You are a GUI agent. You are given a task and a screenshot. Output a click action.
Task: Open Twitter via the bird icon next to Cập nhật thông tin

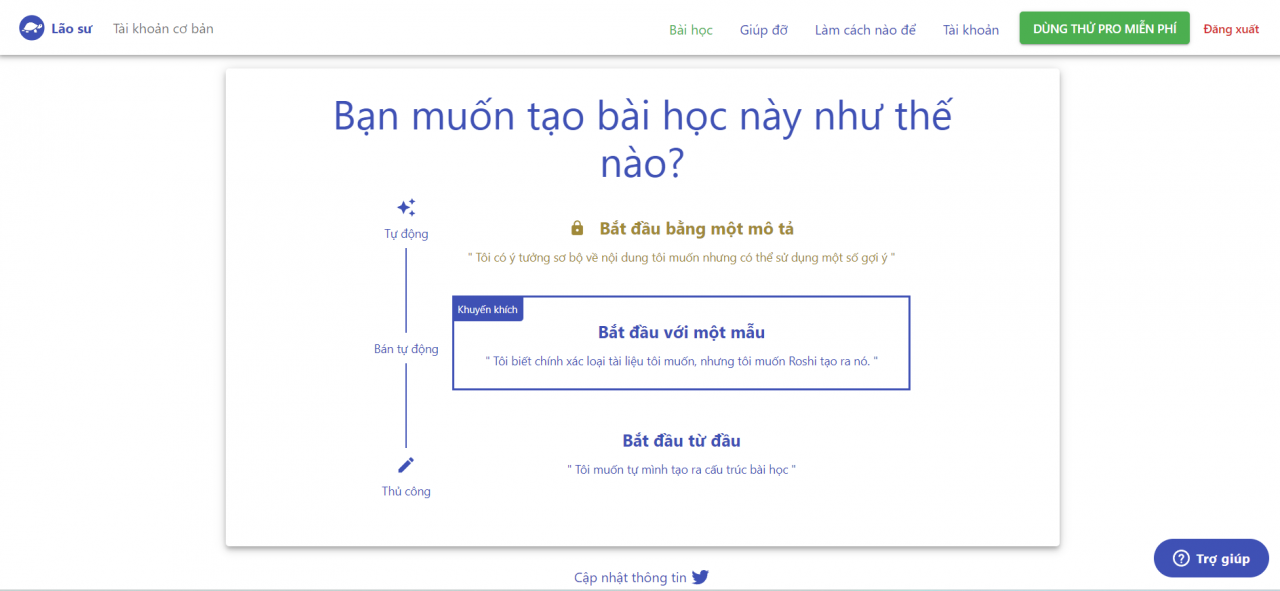[700, 577]
